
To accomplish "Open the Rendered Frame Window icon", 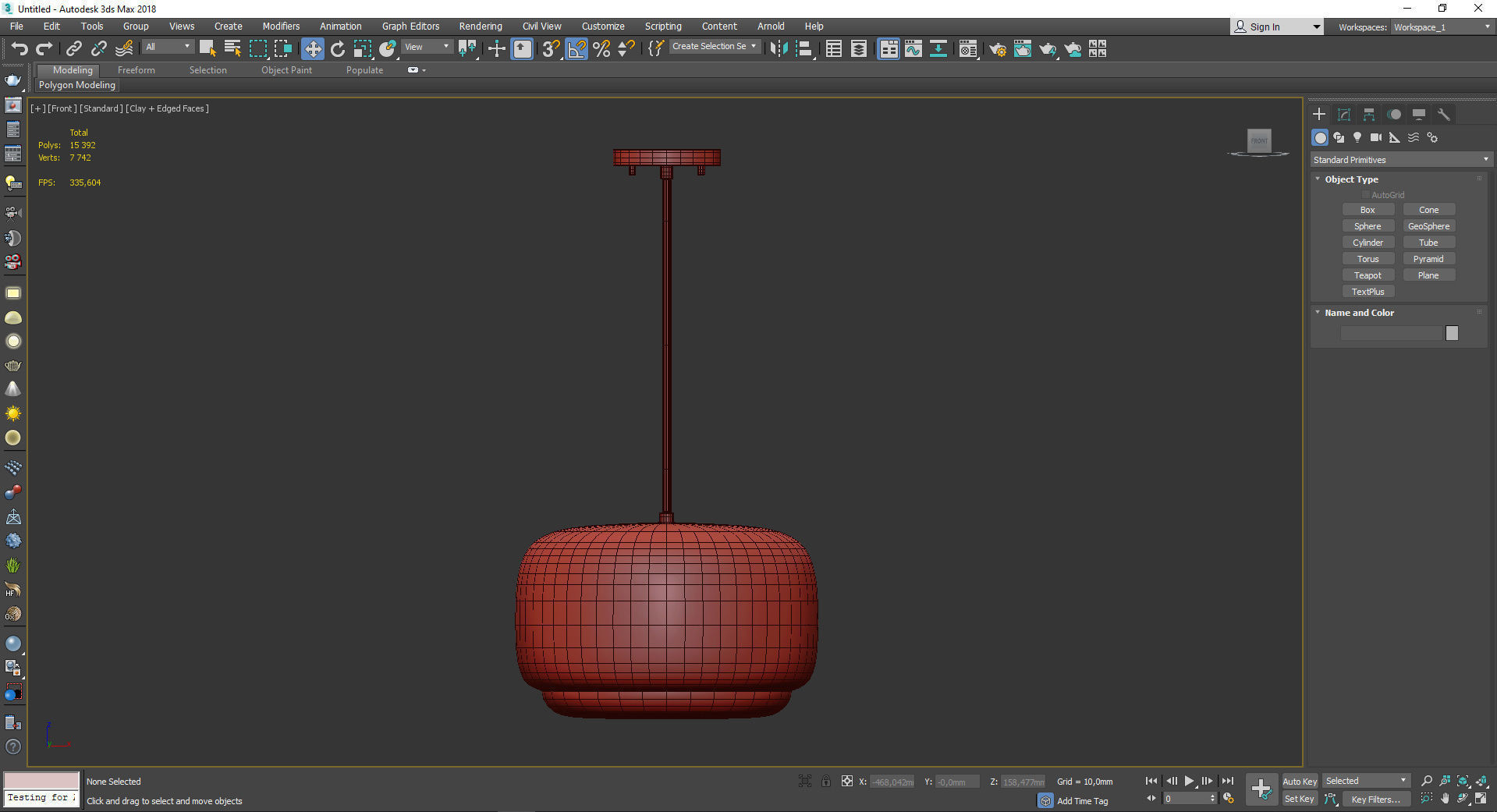I will [1023, 49].
